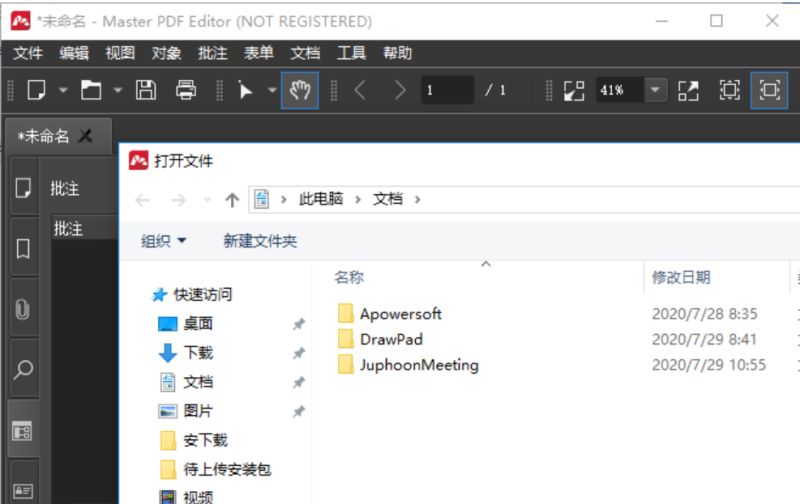The height and width of the screenshot is (504, 800).
Task: Open the bookmarks sidebar panel icon
Action: pyautogui.click(x=23, y=248)
